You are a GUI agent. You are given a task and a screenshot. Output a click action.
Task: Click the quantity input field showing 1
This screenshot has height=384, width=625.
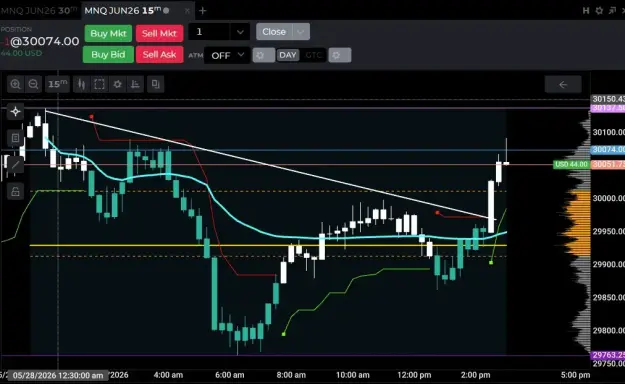[209, 32]
